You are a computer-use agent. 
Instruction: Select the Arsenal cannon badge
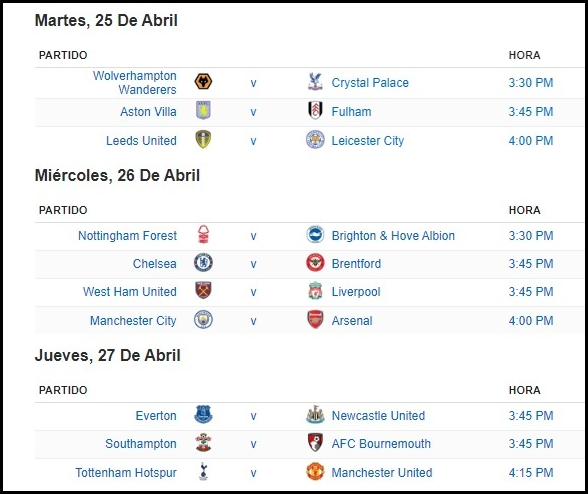tap(315, 320)
